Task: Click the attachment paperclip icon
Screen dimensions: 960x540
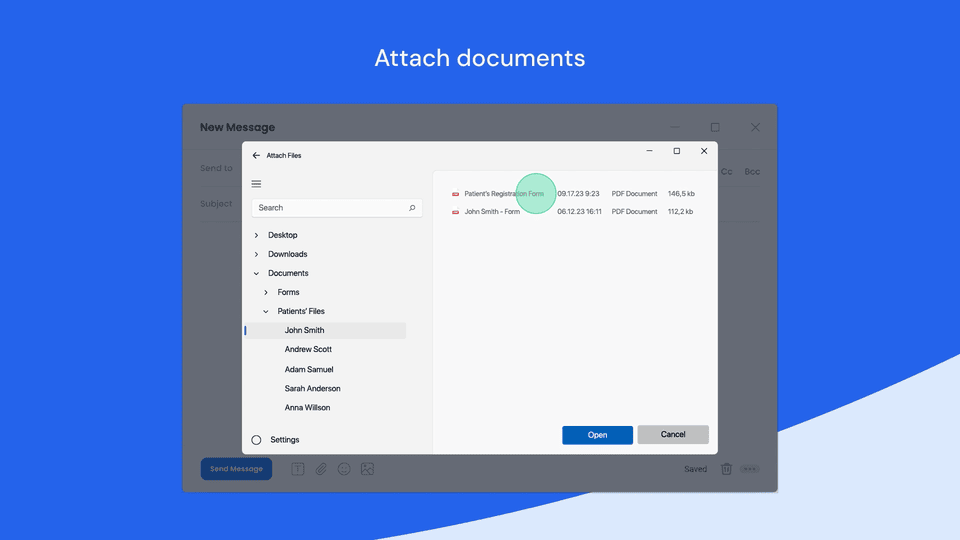Action: click(321, 469)
